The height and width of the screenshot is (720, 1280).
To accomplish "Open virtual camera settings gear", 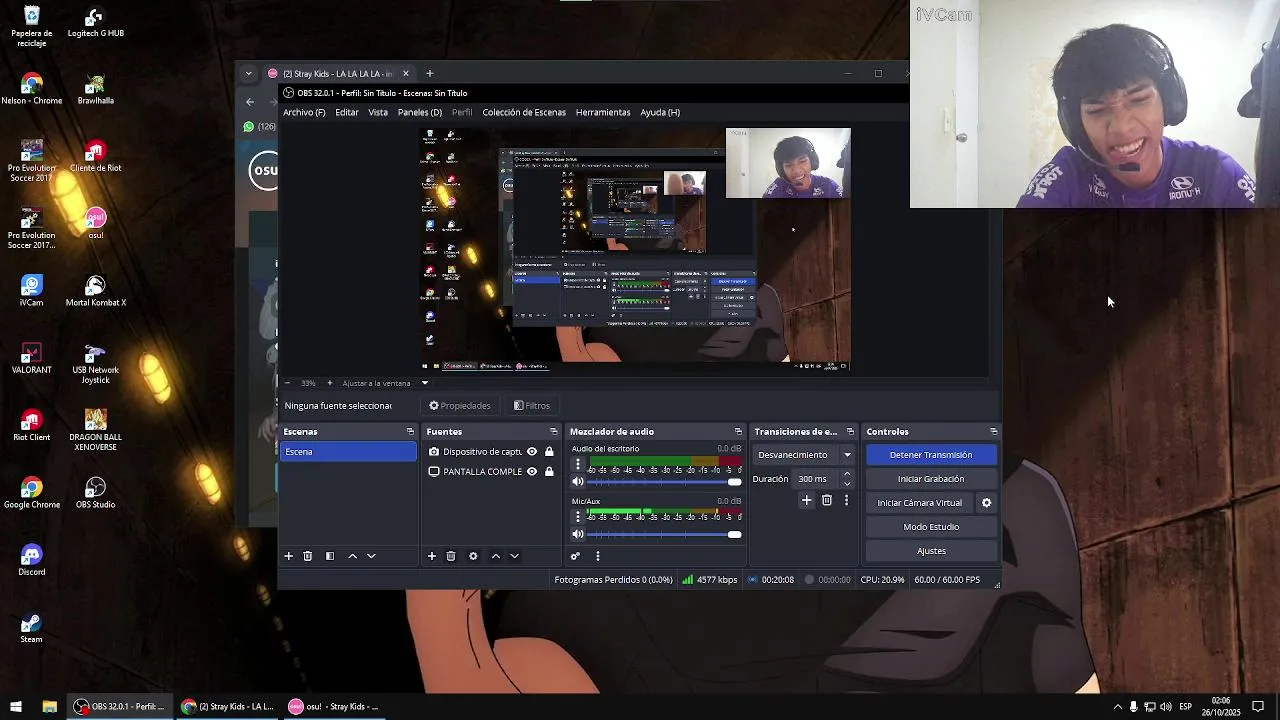I will tap(986, 503).
